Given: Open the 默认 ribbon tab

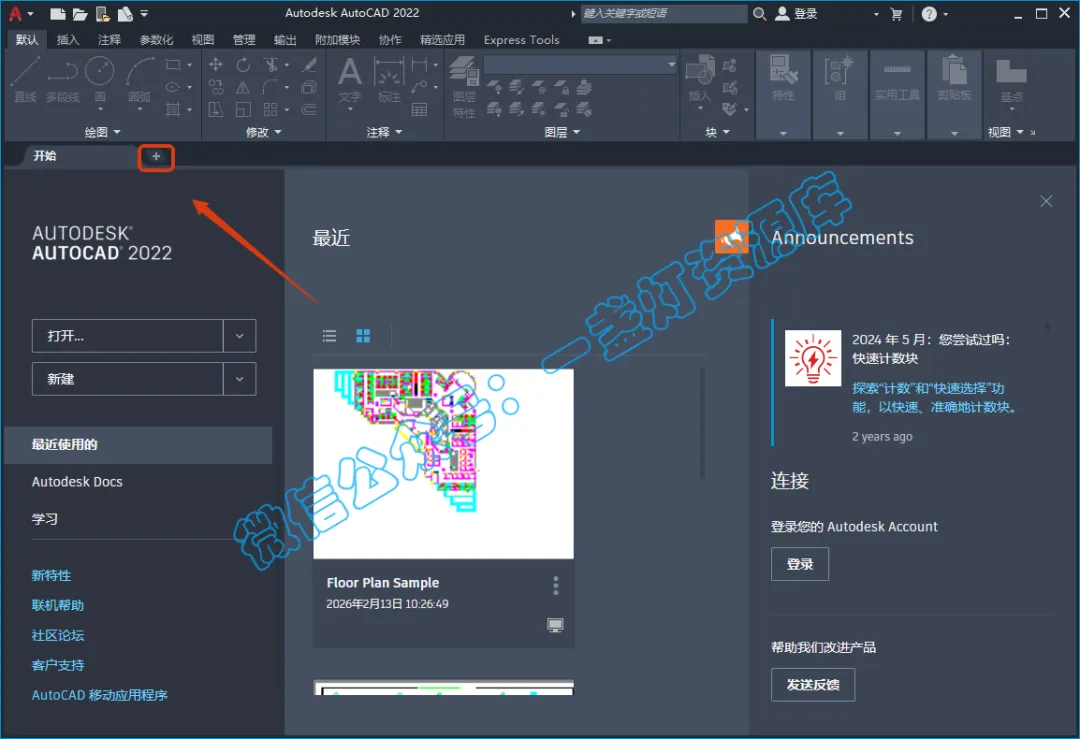Looking at the screenshot, I should 27,40.
